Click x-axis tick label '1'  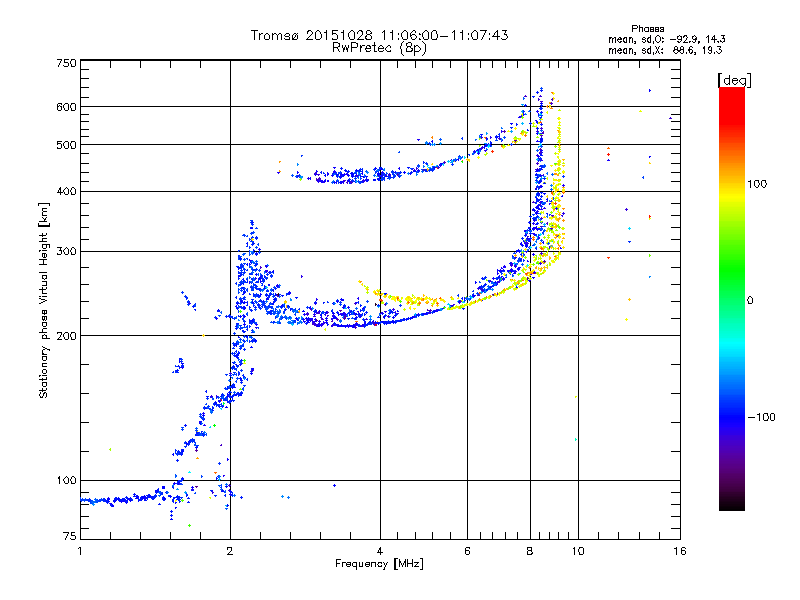pyautogui.click(x=80, y=551)
